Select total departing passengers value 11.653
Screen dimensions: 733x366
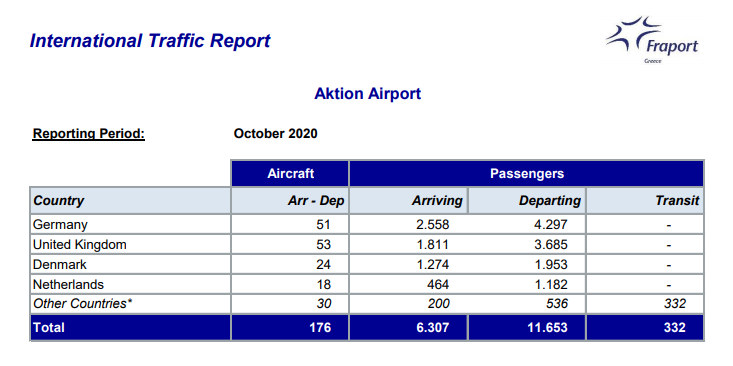[x=546, y=328]
